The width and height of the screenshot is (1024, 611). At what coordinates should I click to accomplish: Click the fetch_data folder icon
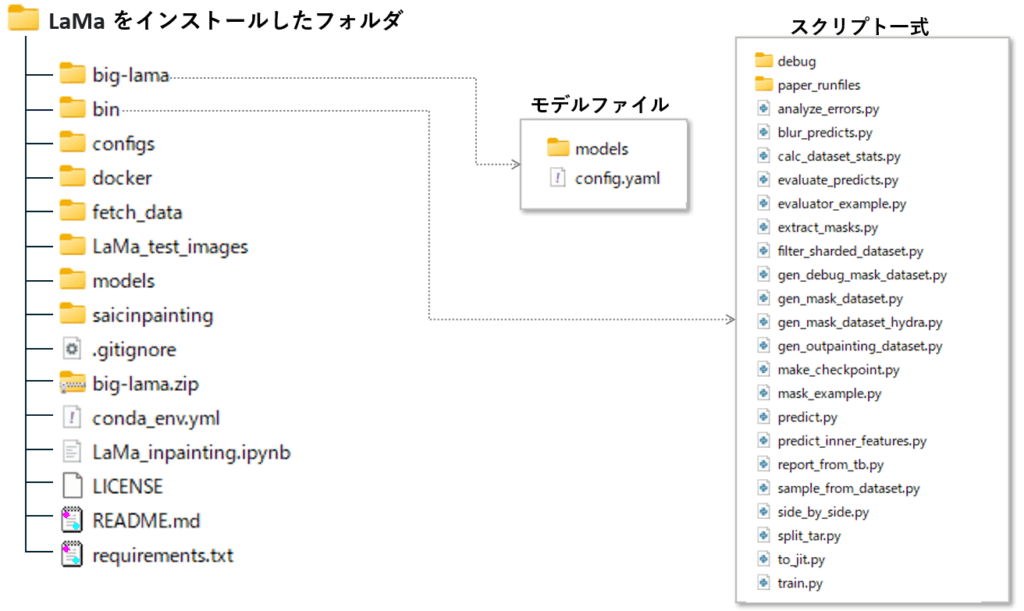[x=72, y=211]
